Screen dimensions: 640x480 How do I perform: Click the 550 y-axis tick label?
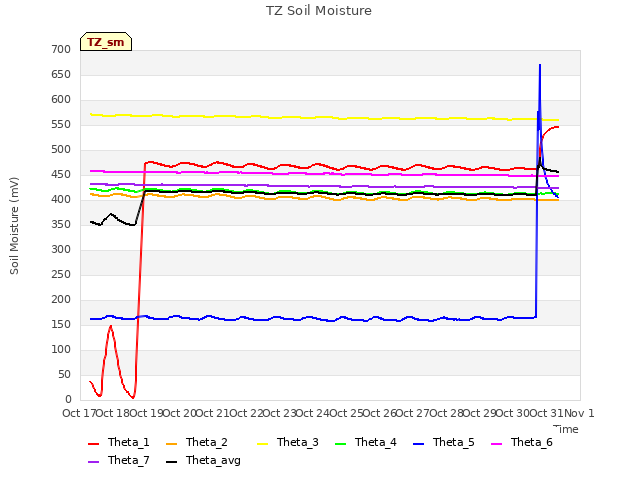point(61,124)
